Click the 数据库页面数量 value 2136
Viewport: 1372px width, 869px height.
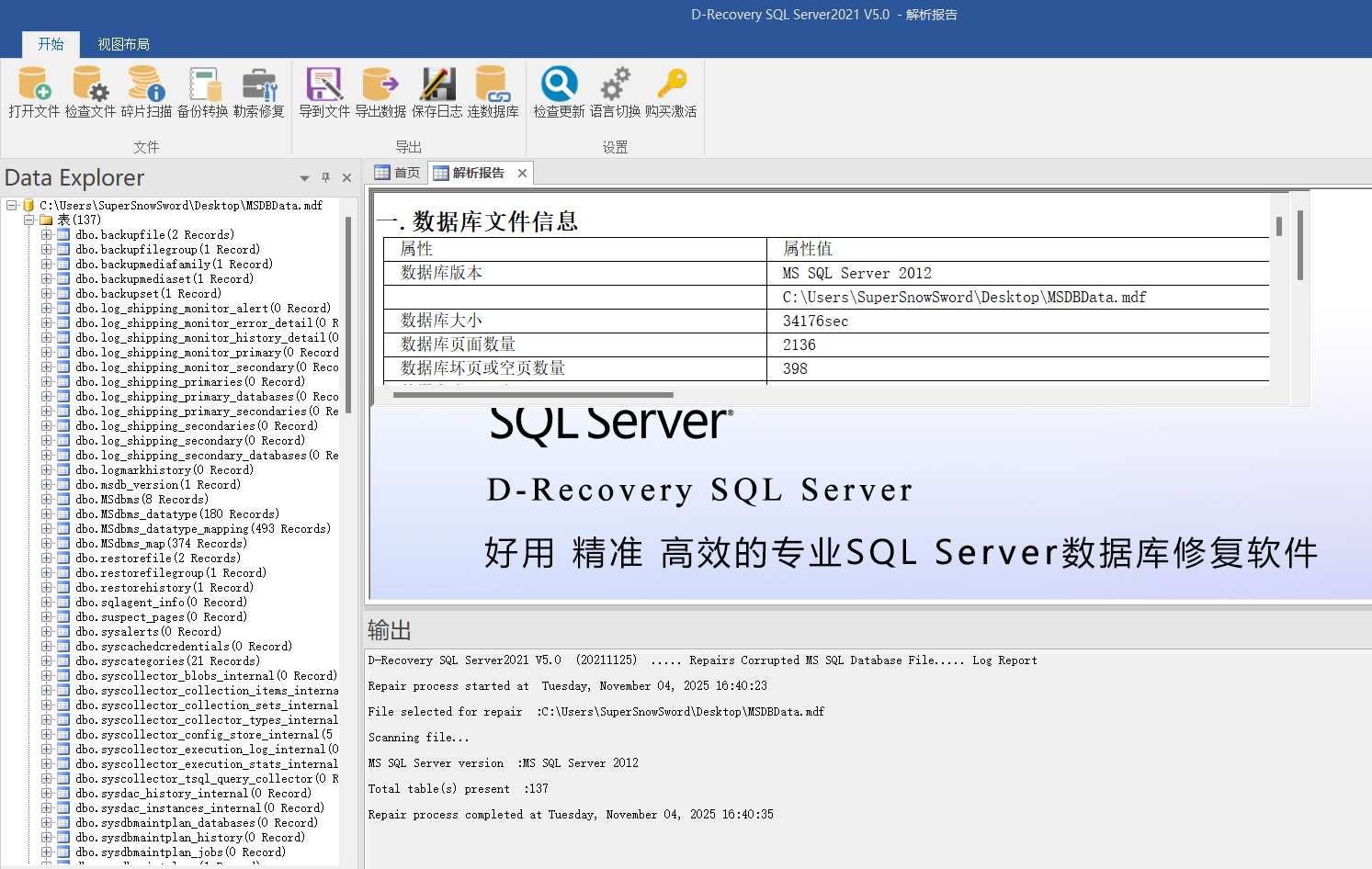pos(1017,344)
